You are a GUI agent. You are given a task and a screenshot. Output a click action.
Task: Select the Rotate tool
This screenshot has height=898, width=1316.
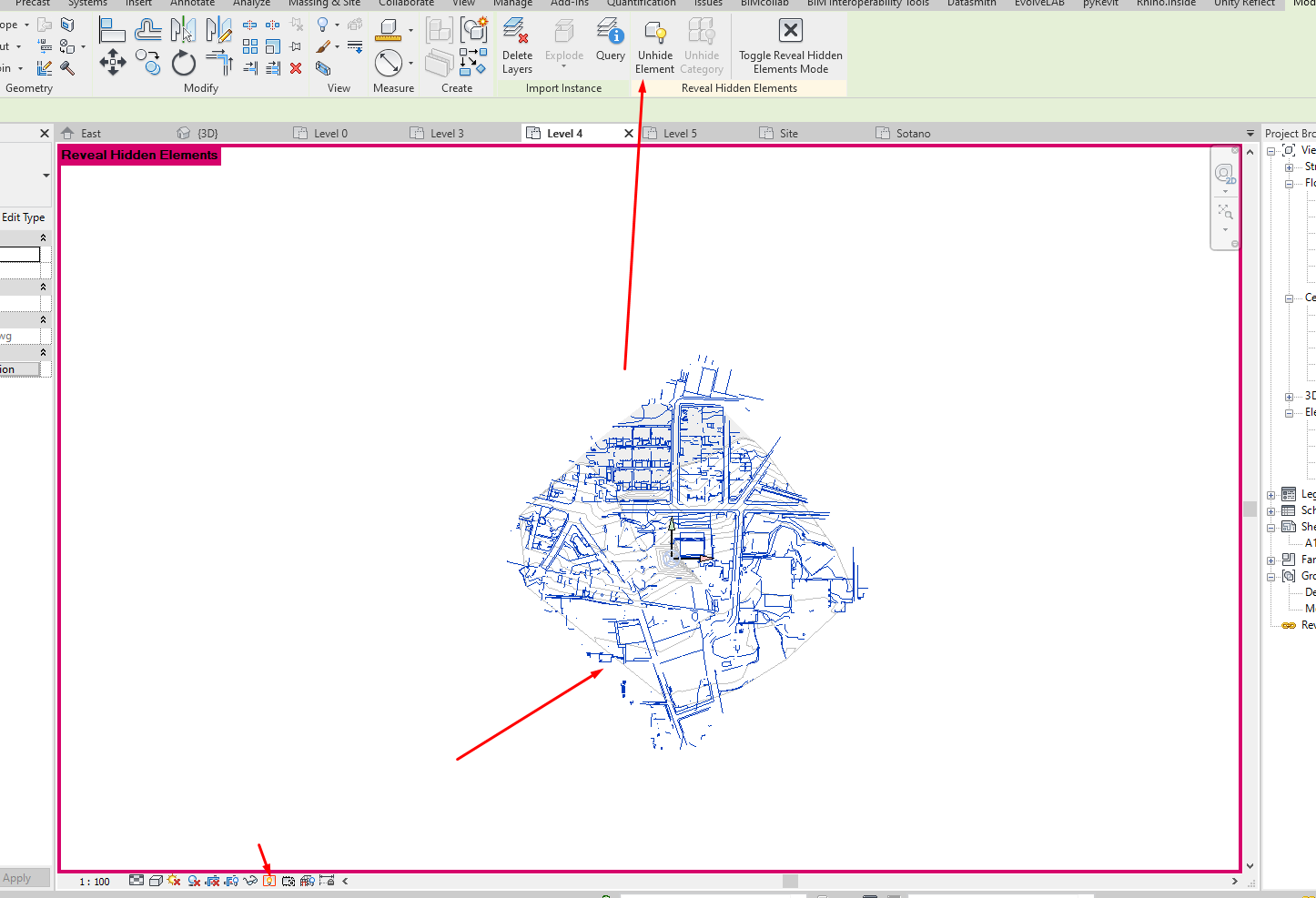184,63
